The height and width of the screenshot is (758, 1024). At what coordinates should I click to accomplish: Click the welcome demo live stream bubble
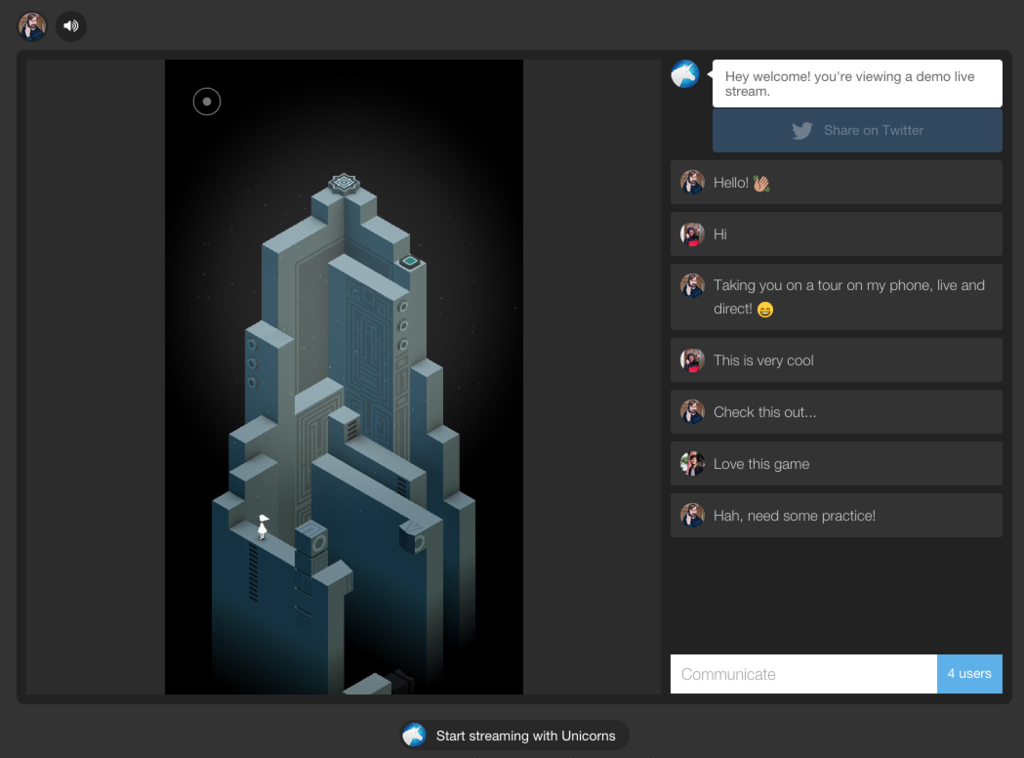point(857,84)
